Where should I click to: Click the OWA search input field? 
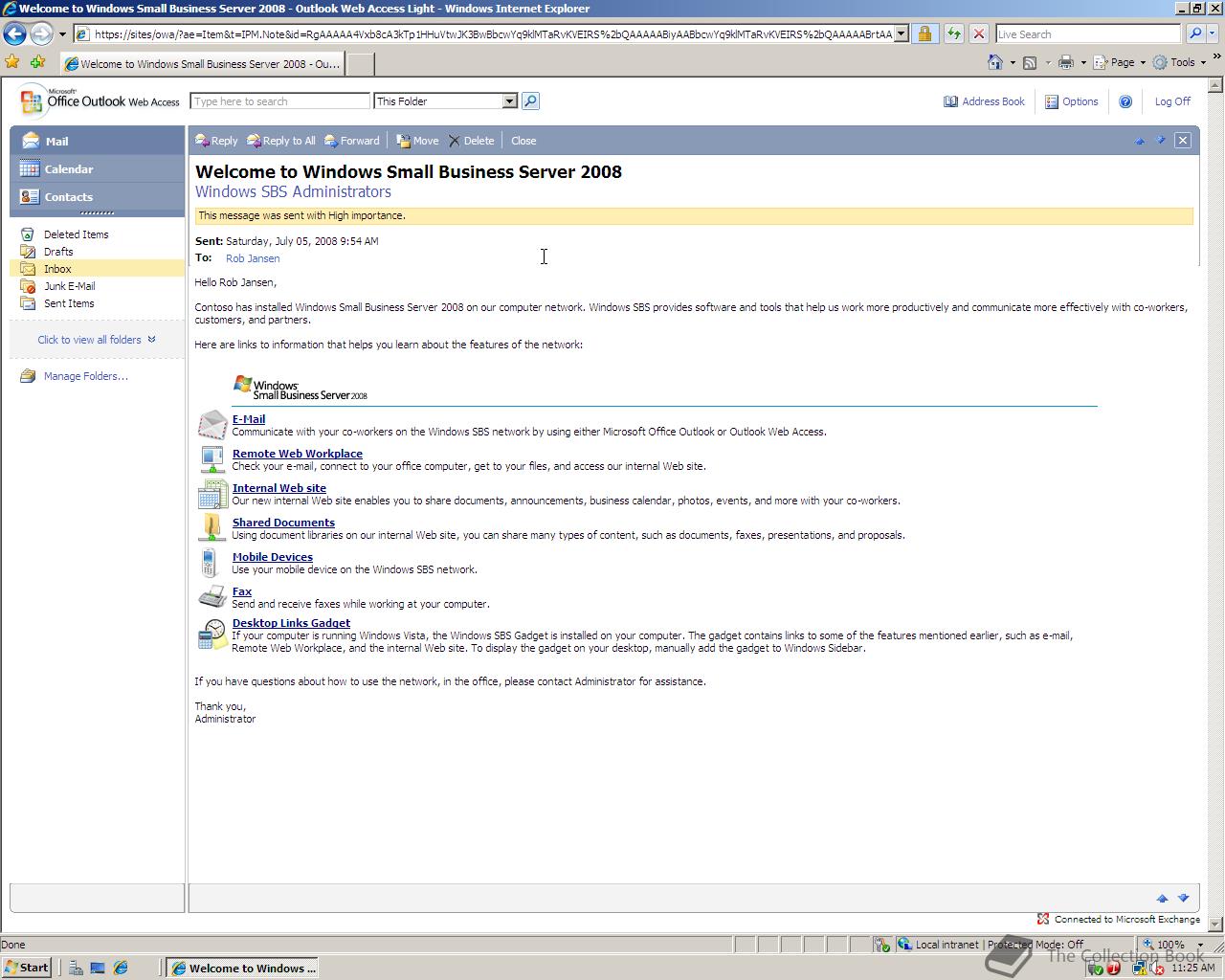tap(279, 101)
